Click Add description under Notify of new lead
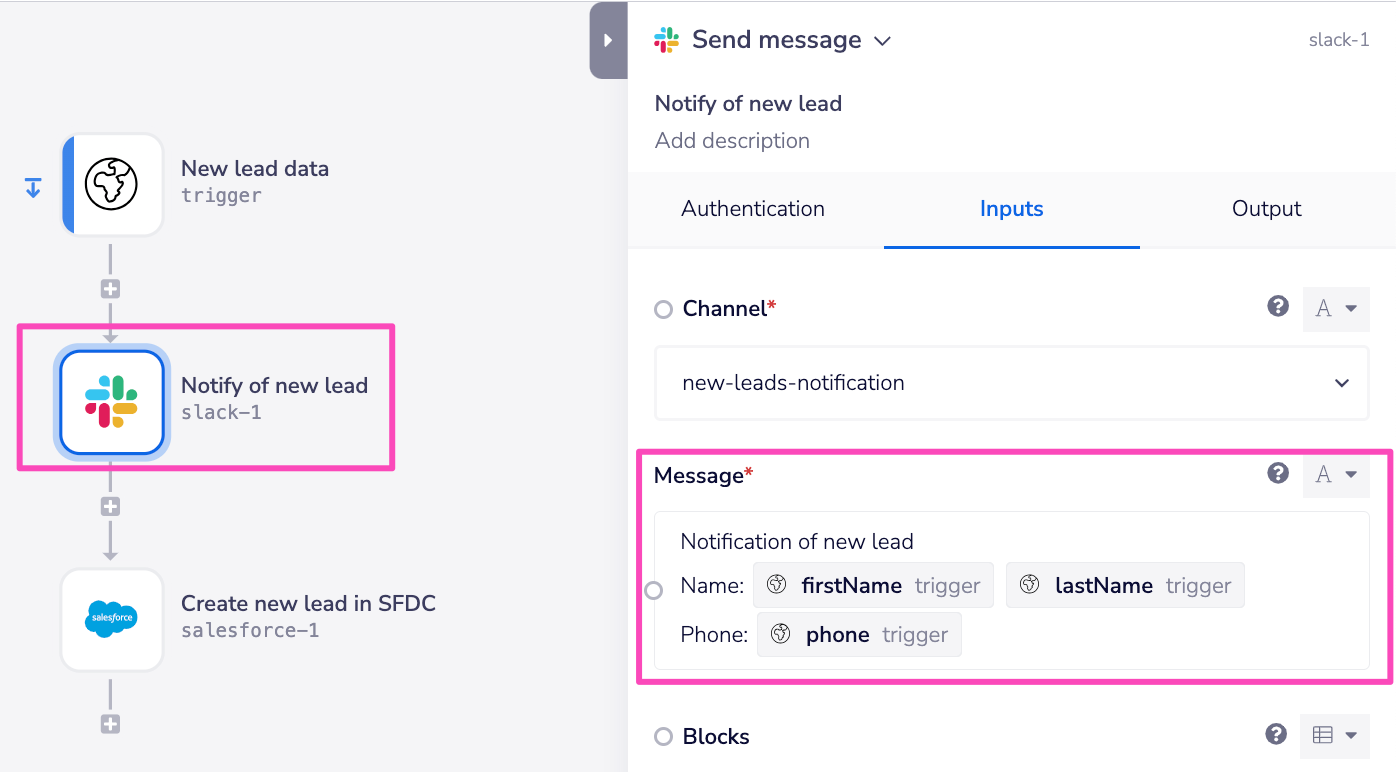1396x772 pixels. [x=732, y=141]
